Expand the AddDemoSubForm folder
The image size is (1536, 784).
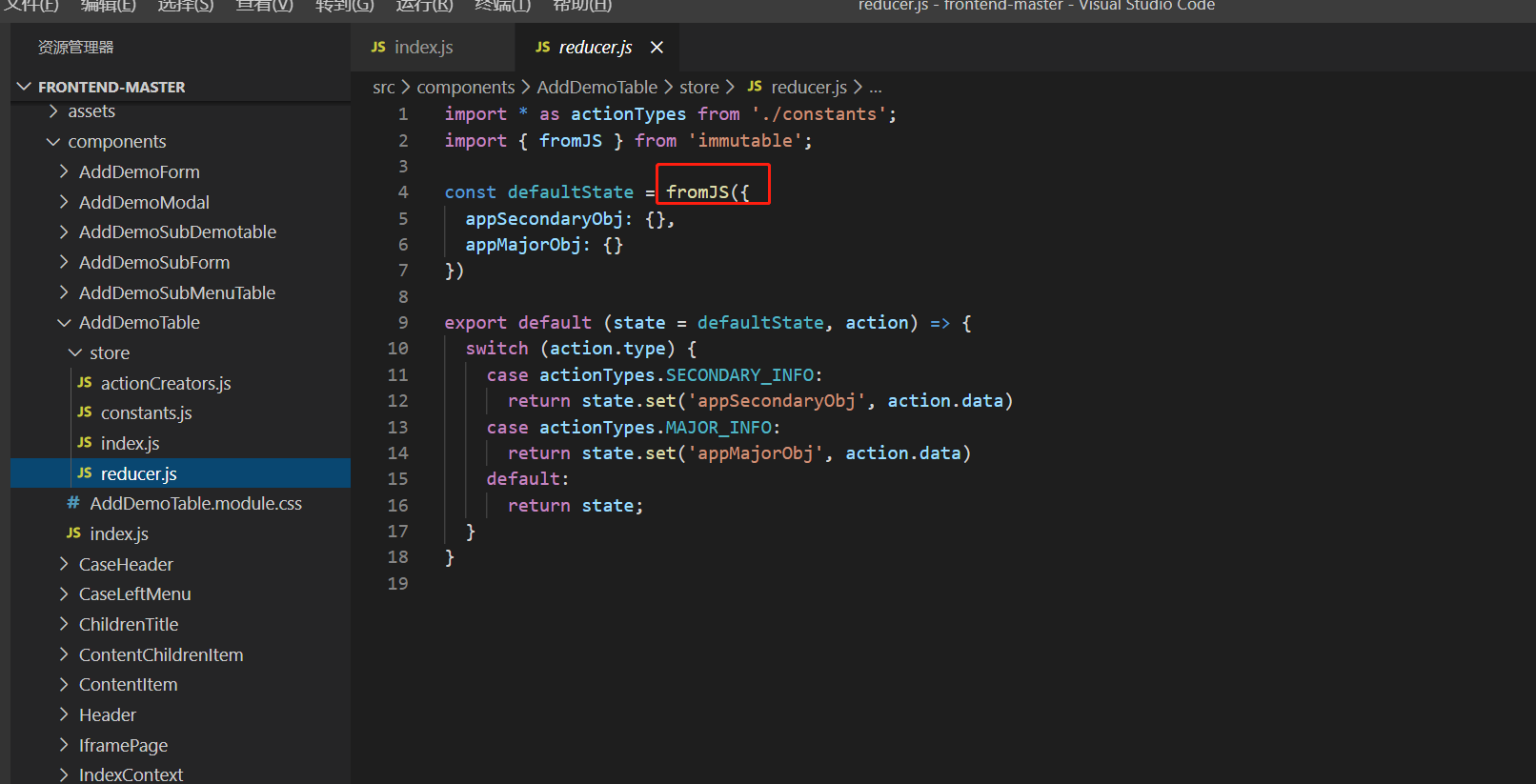(64, 262)
